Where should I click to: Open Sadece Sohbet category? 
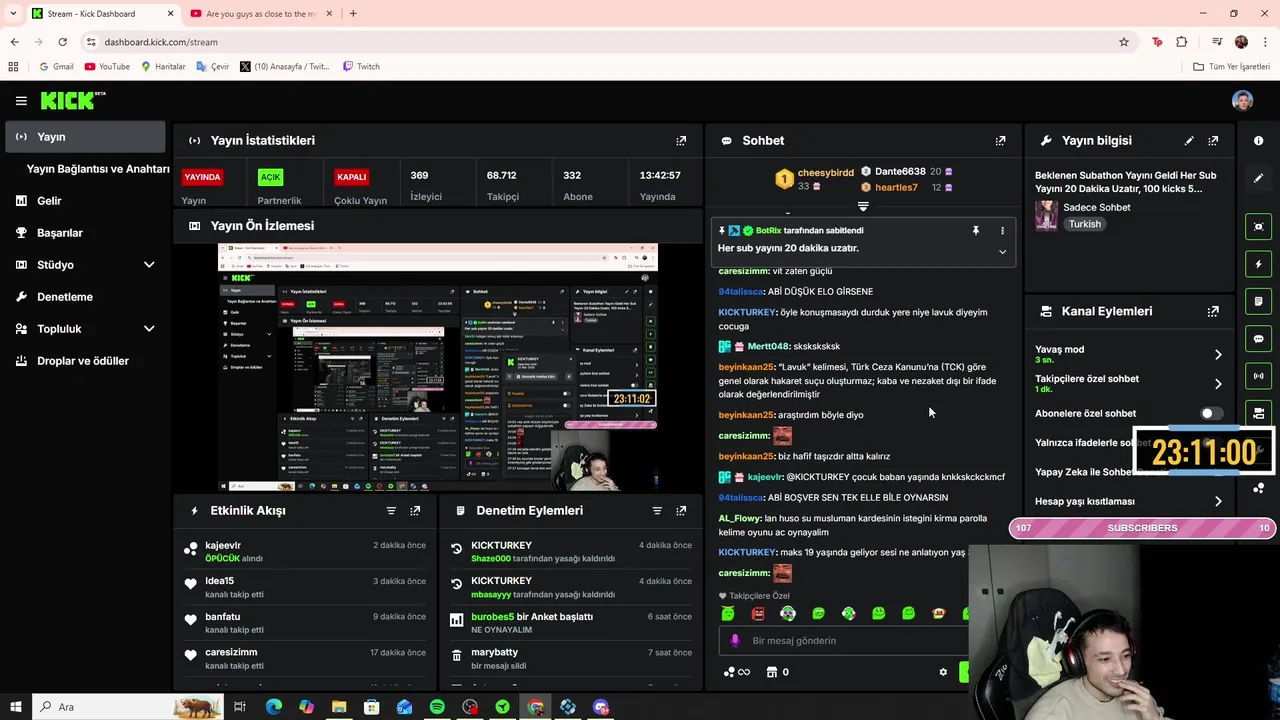point(1097,208)
